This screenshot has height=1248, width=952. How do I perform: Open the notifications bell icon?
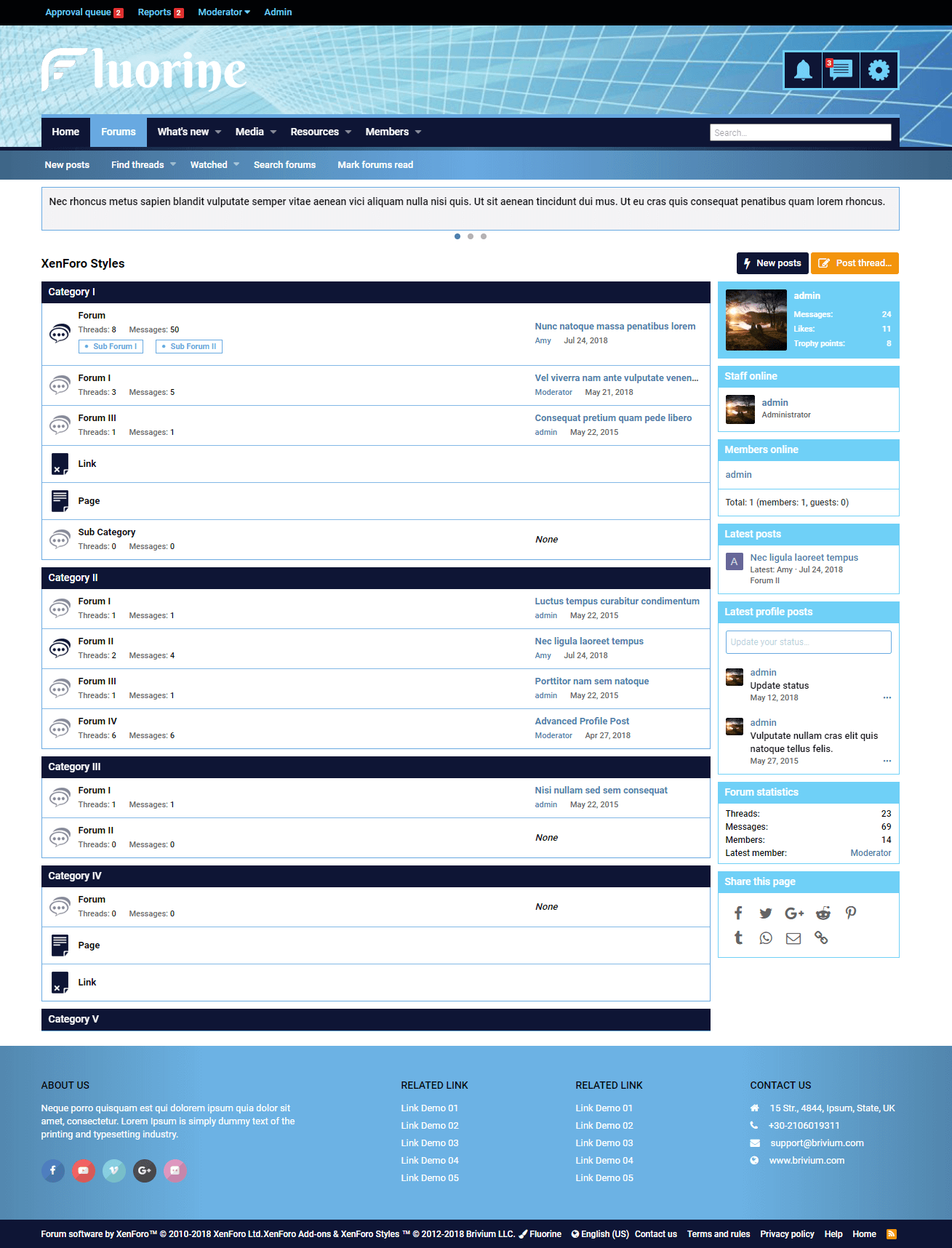click(x=803, y=71)
